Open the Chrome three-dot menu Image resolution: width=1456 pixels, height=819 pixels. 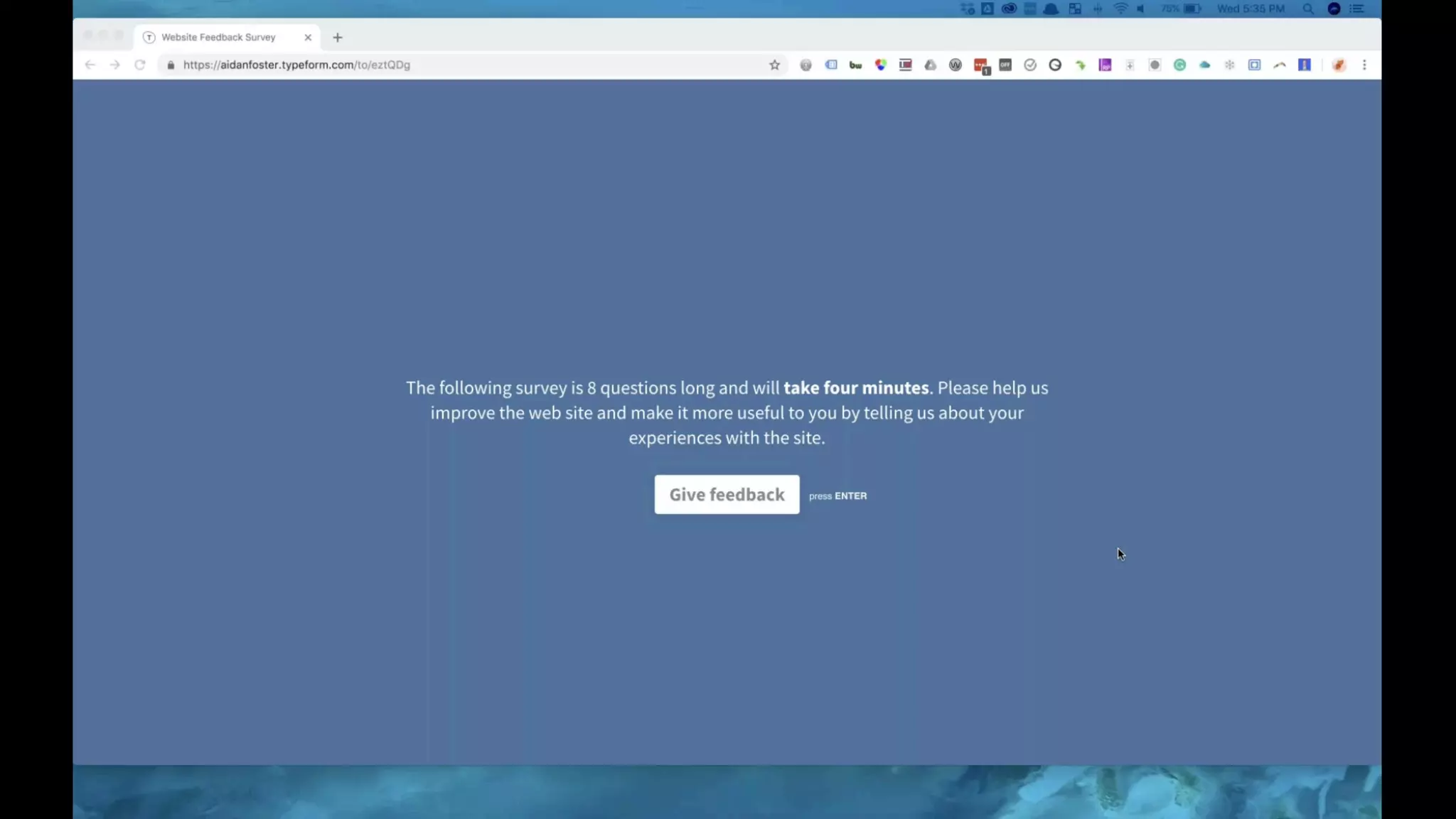pyautogui.click(x=1364, y=65)
